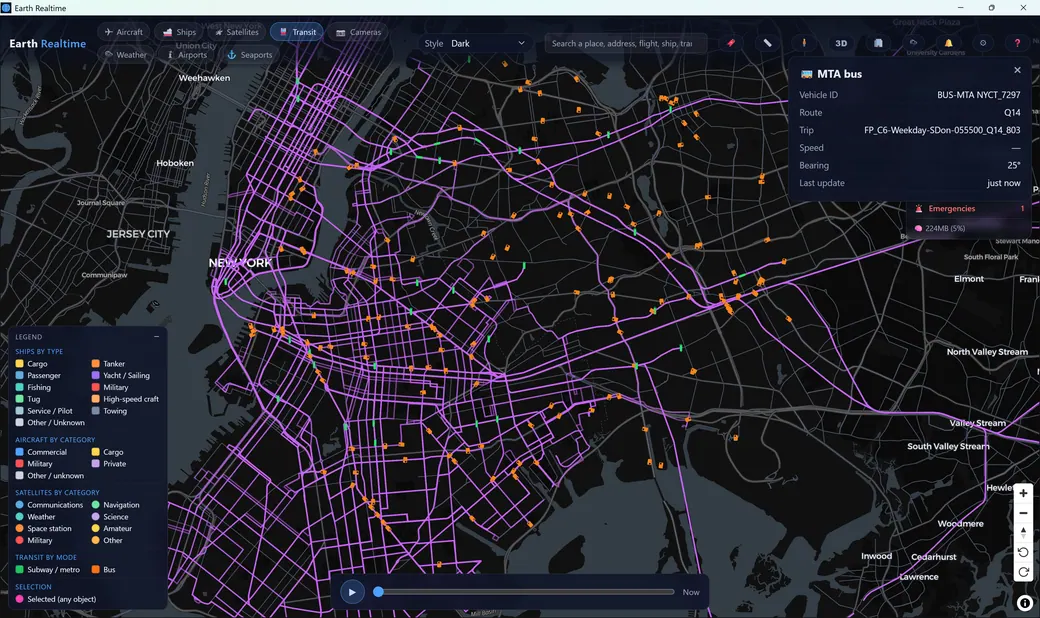Toggle the Airports layer pill
The width and height of the screenshot is (1040, 618).
pyautogui.click(x=187, y=55)
